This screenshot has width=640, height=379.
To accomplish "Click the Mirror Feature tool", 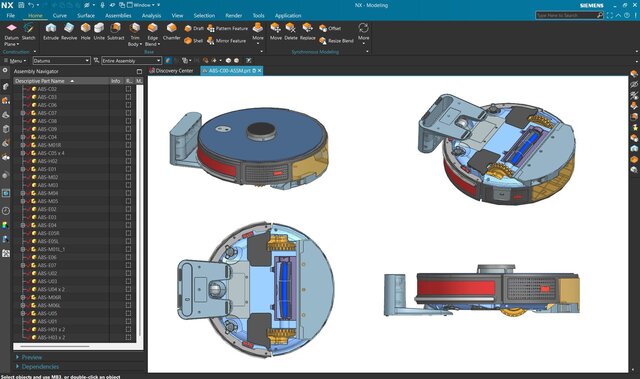I will tap(227, 41).
